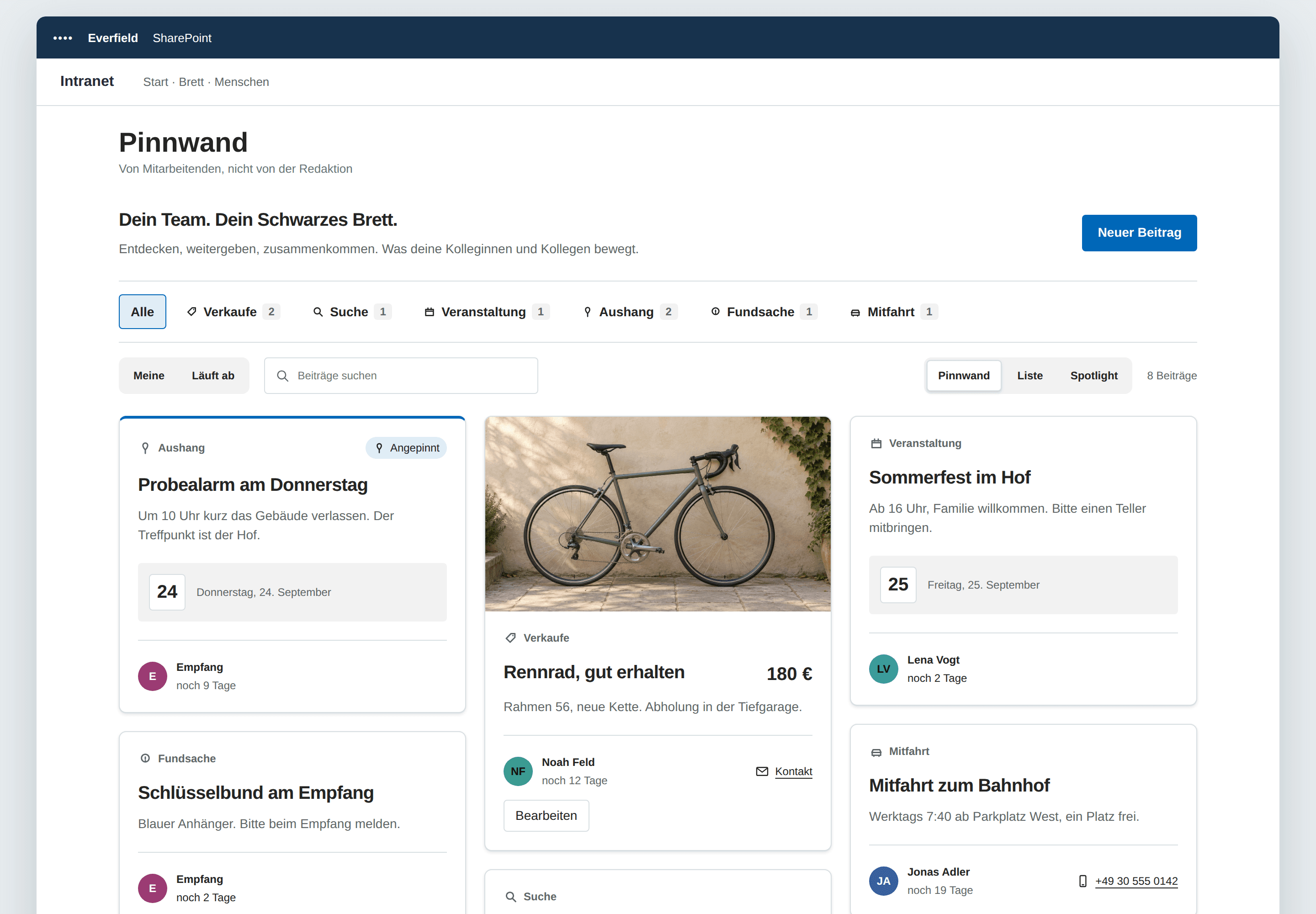Filter by Fundsache category

764,312
